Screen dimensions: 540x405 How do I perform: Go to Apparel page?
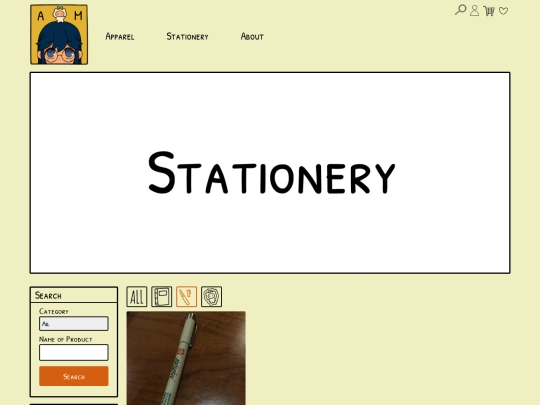coord(120,36)
